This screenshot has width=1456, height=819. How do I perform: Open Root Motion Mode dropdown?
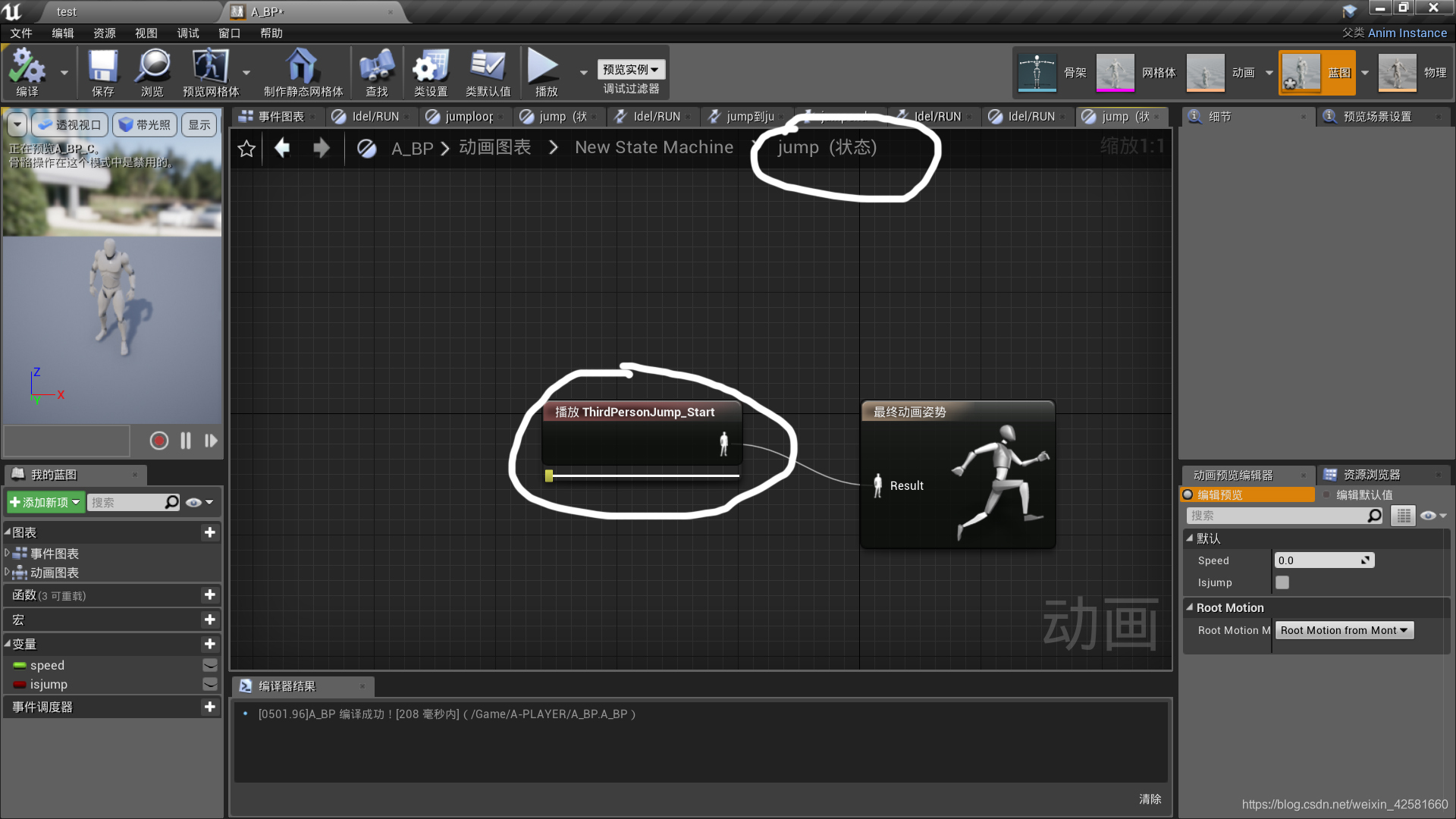1344,630
